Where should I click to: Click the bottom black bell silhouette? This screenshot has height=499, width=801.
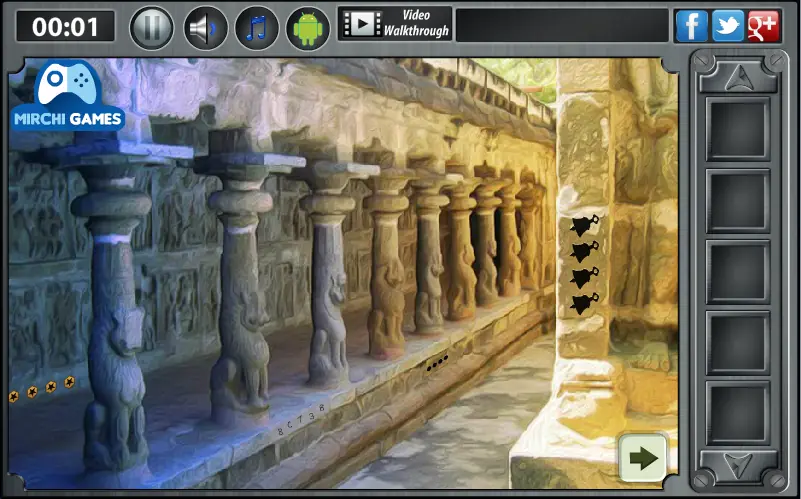tap(584, 303)
